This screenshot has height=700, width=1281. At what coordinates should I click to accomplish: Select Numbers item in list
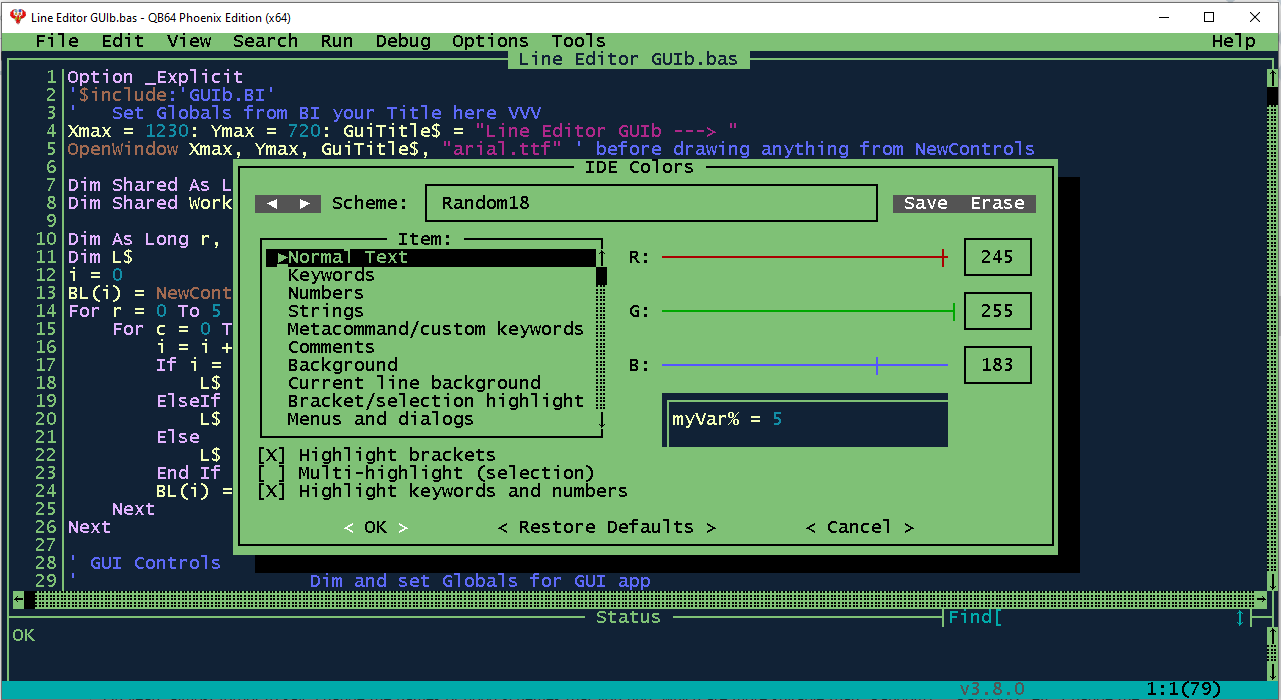click(326, 293)
